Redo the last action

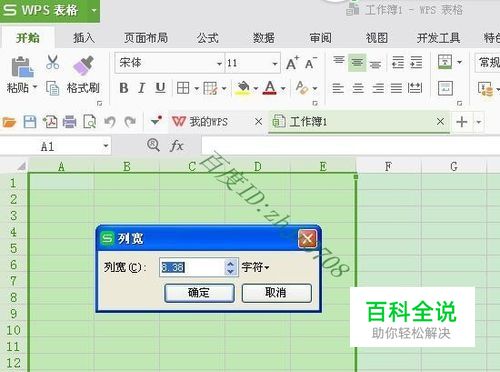[130, 122]
